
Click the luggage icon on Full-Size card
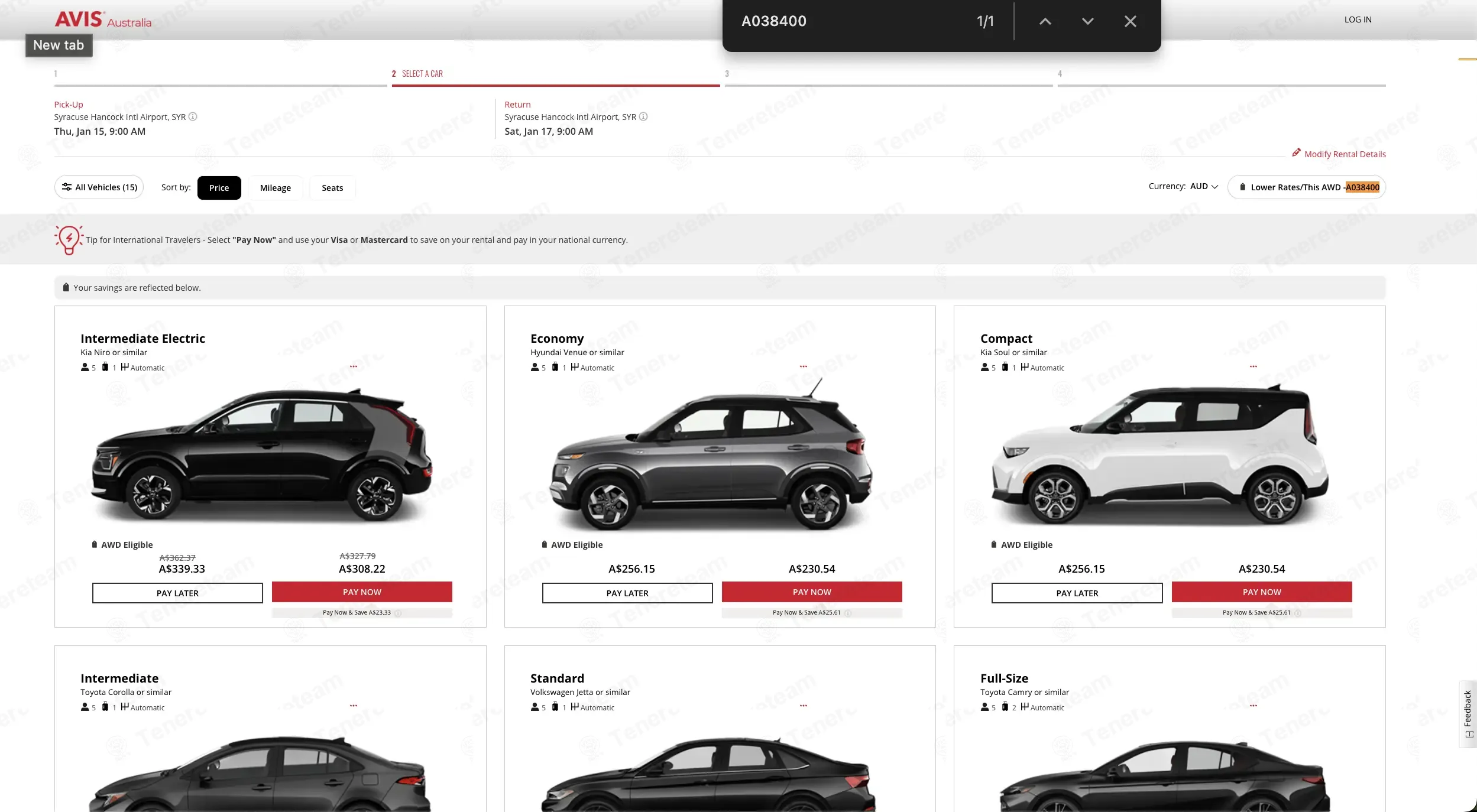(x=1005, y=707)
